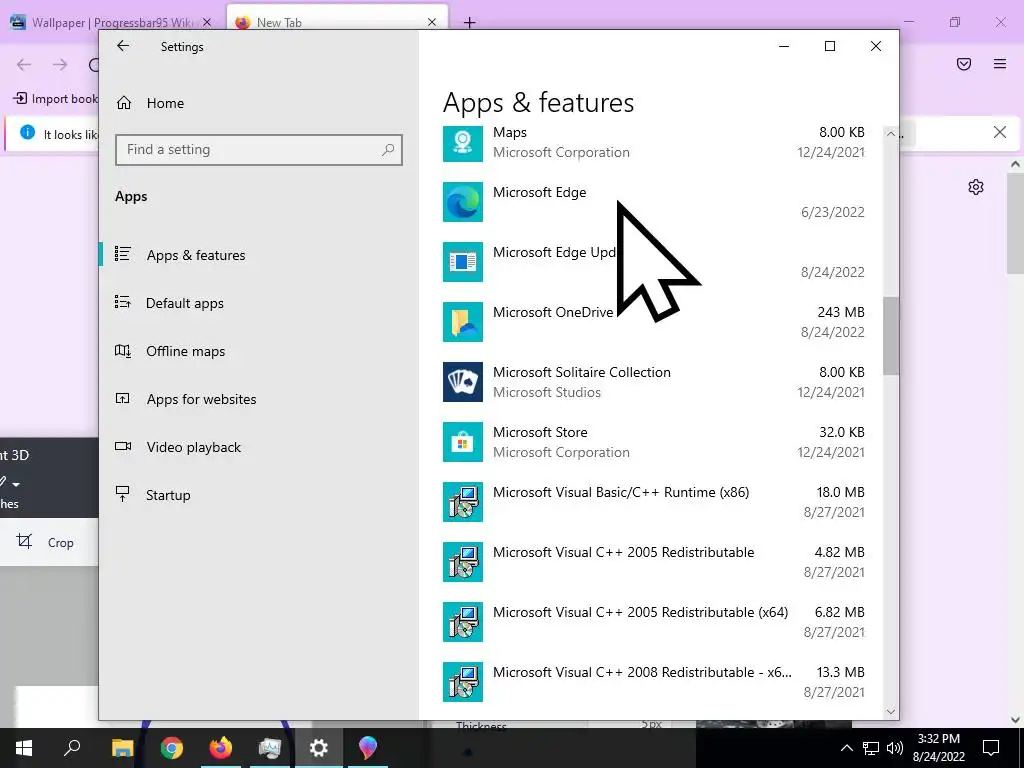Viewport: 1024px width, 768px height.
Task: Select the Microsoft OneDrive entry name
Action: pos(553,312)
